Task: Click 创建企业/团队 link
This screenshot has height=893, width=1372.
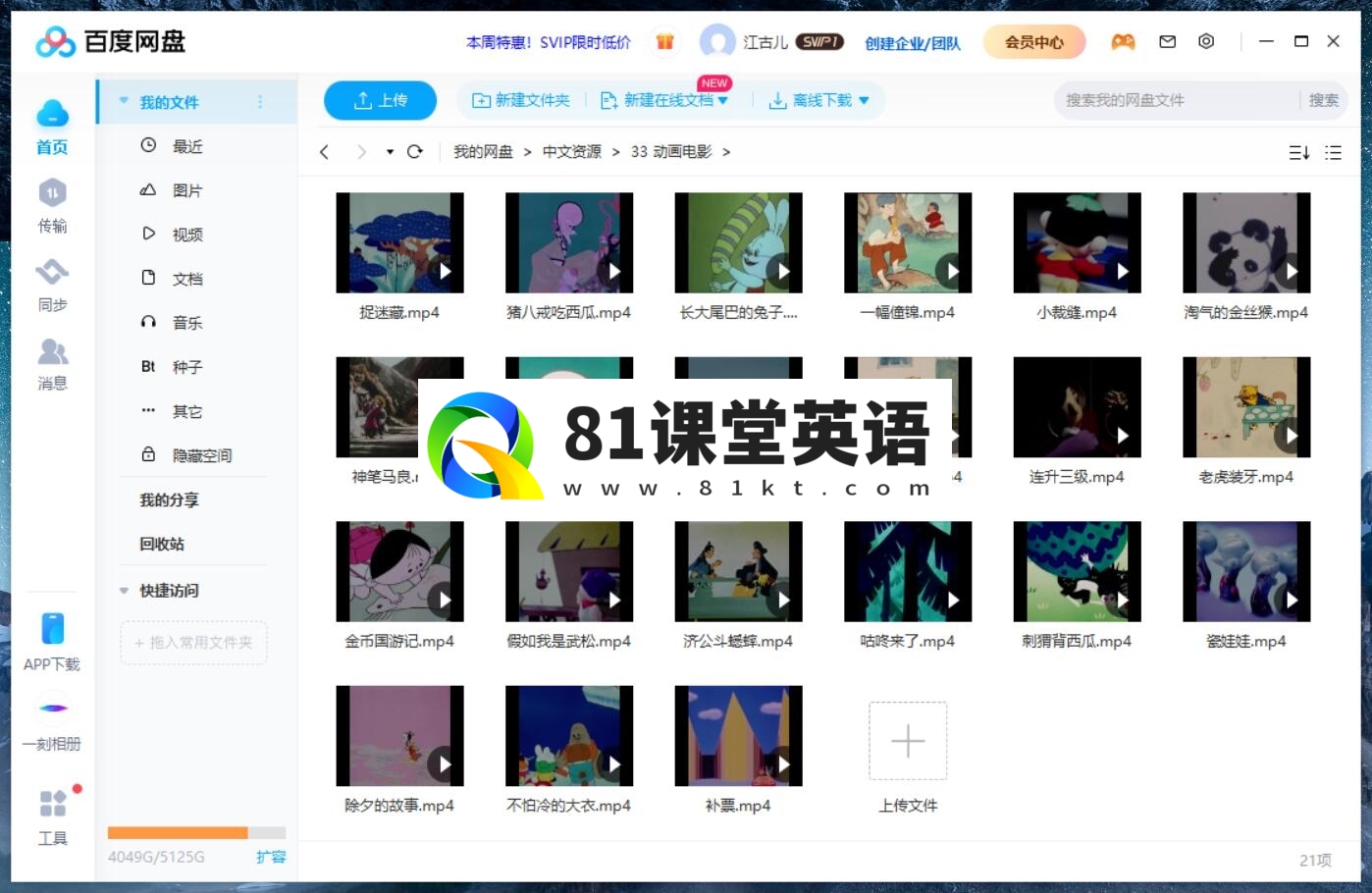Action: 913,42
